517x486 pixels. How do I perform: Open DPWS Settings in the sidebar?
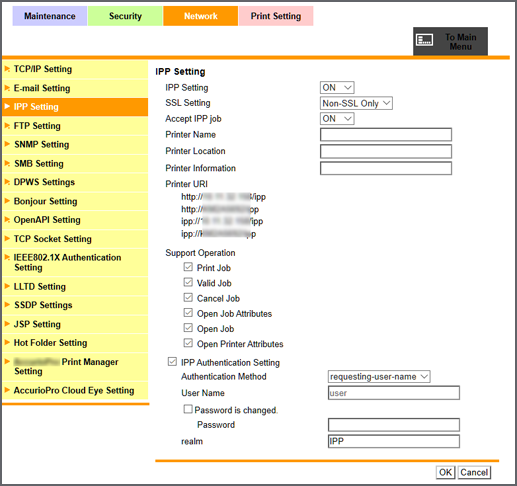point(75,182)
